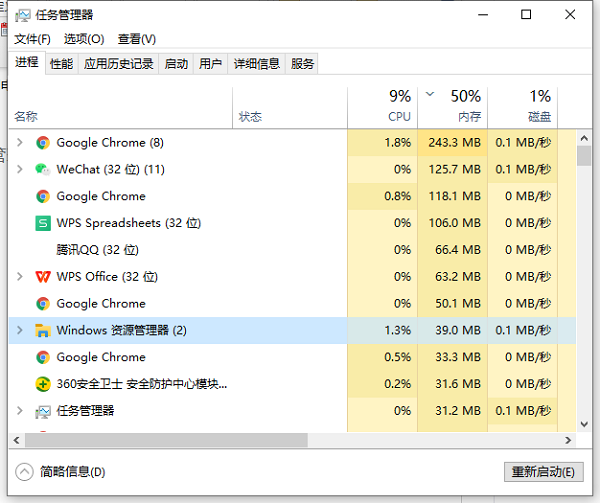Expand the Google Chrome (8) group
Viewport: 600px width, 503px height.
[20, 143]
